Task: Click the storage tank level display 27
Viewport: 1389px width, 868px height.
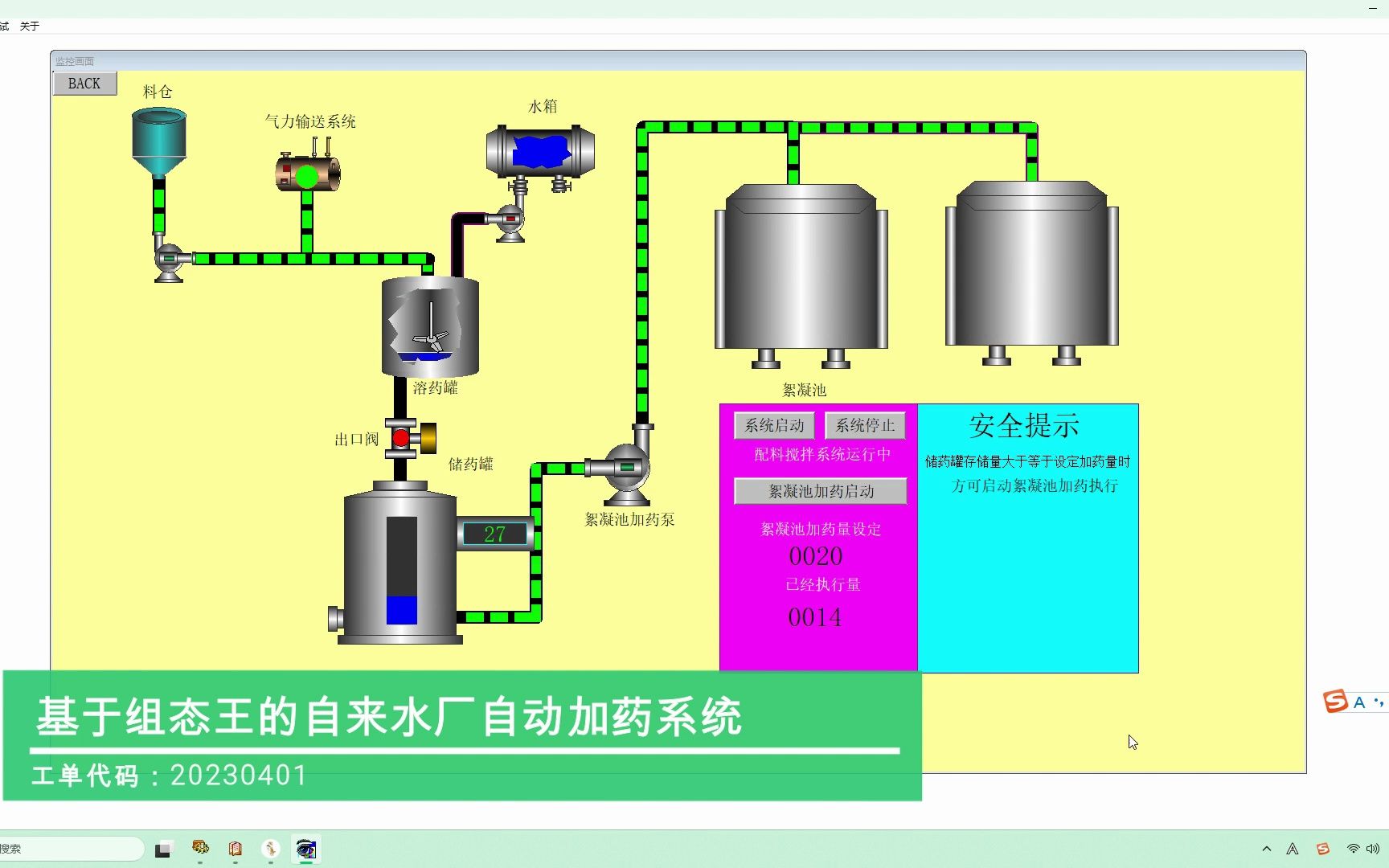Action: [x=494, y=534]
